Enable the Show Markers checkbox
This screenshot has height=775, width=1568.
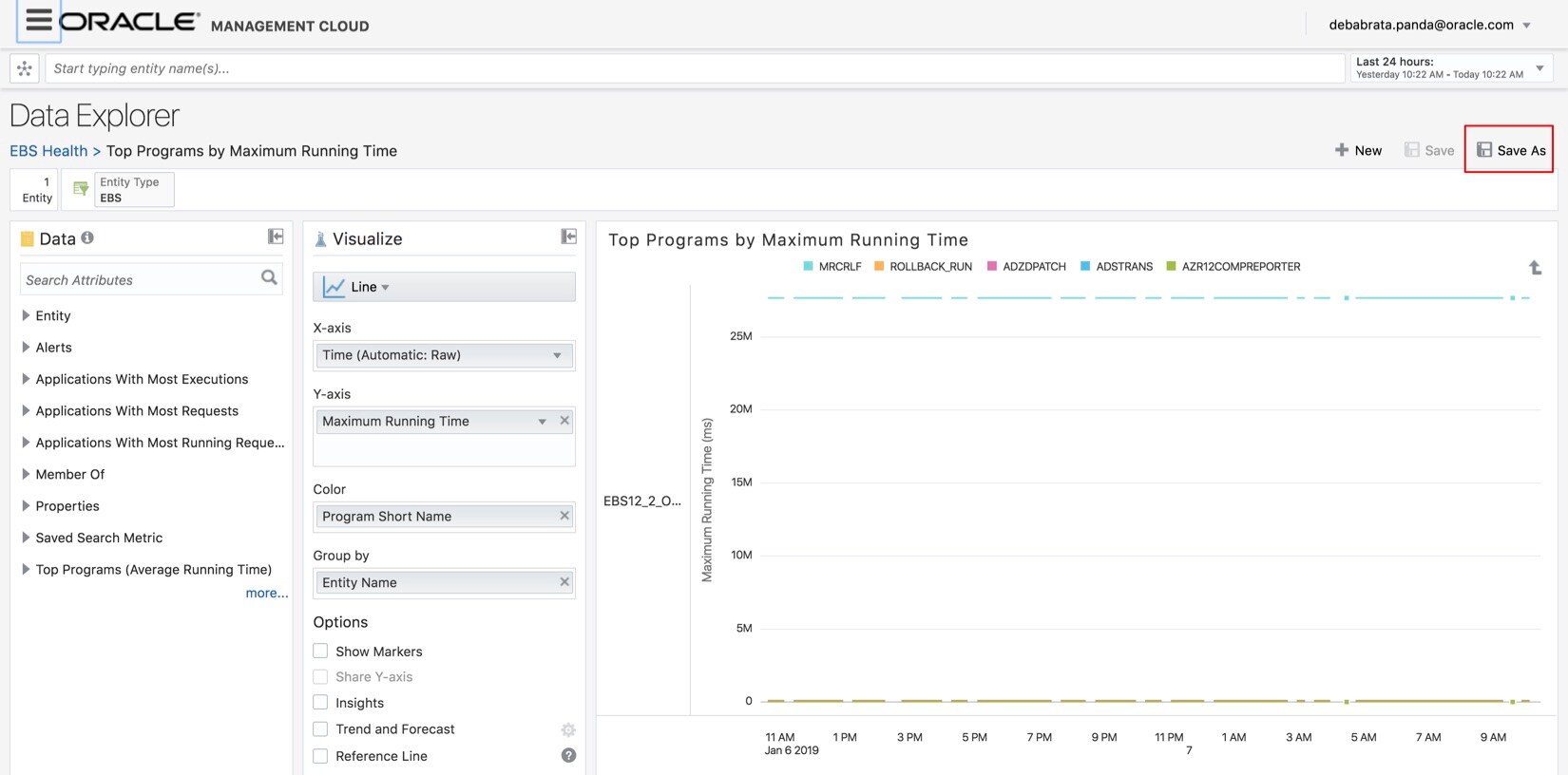[x=321, y=652]
